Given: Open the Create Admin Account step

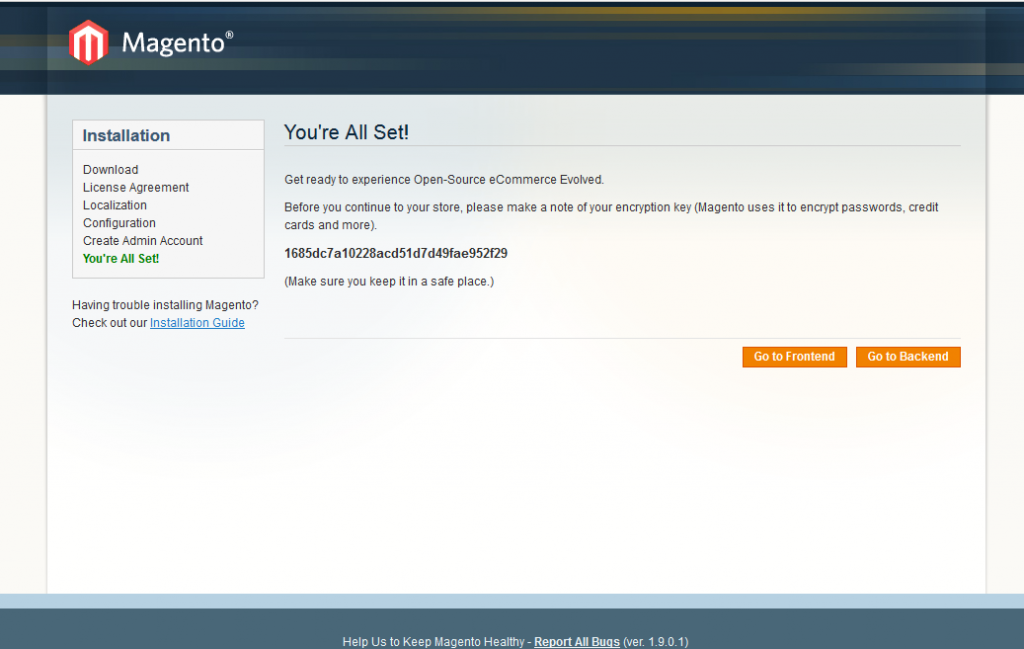Looking at the screenshot, I should click(142, 241).
